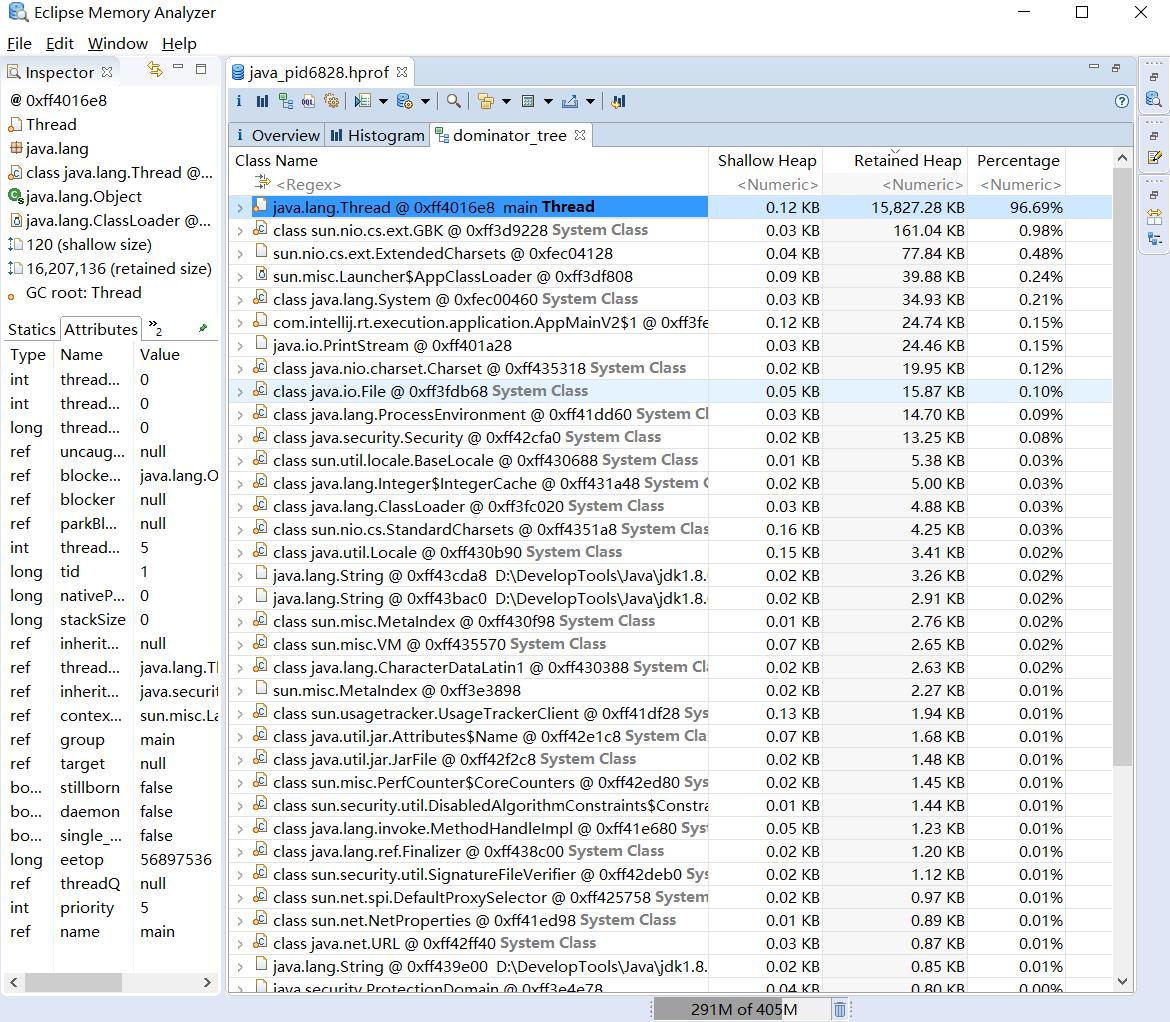Maximize the Inspector panel
1170x1022 pixels.
coord(201,69)
